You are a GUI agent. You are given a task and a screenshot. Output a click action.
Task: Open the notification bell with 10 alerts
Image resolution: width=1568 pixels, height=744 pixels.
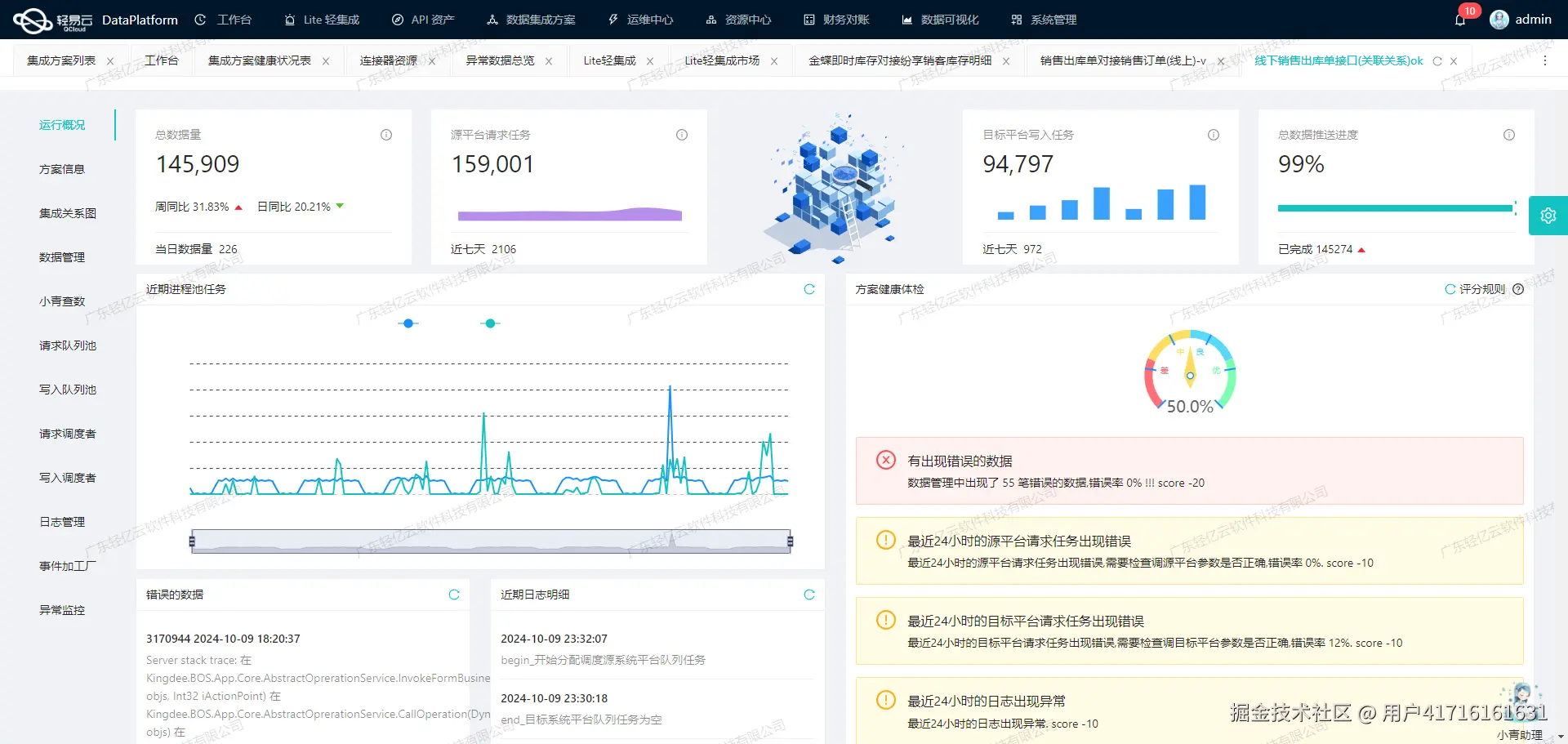[1461, 19]
